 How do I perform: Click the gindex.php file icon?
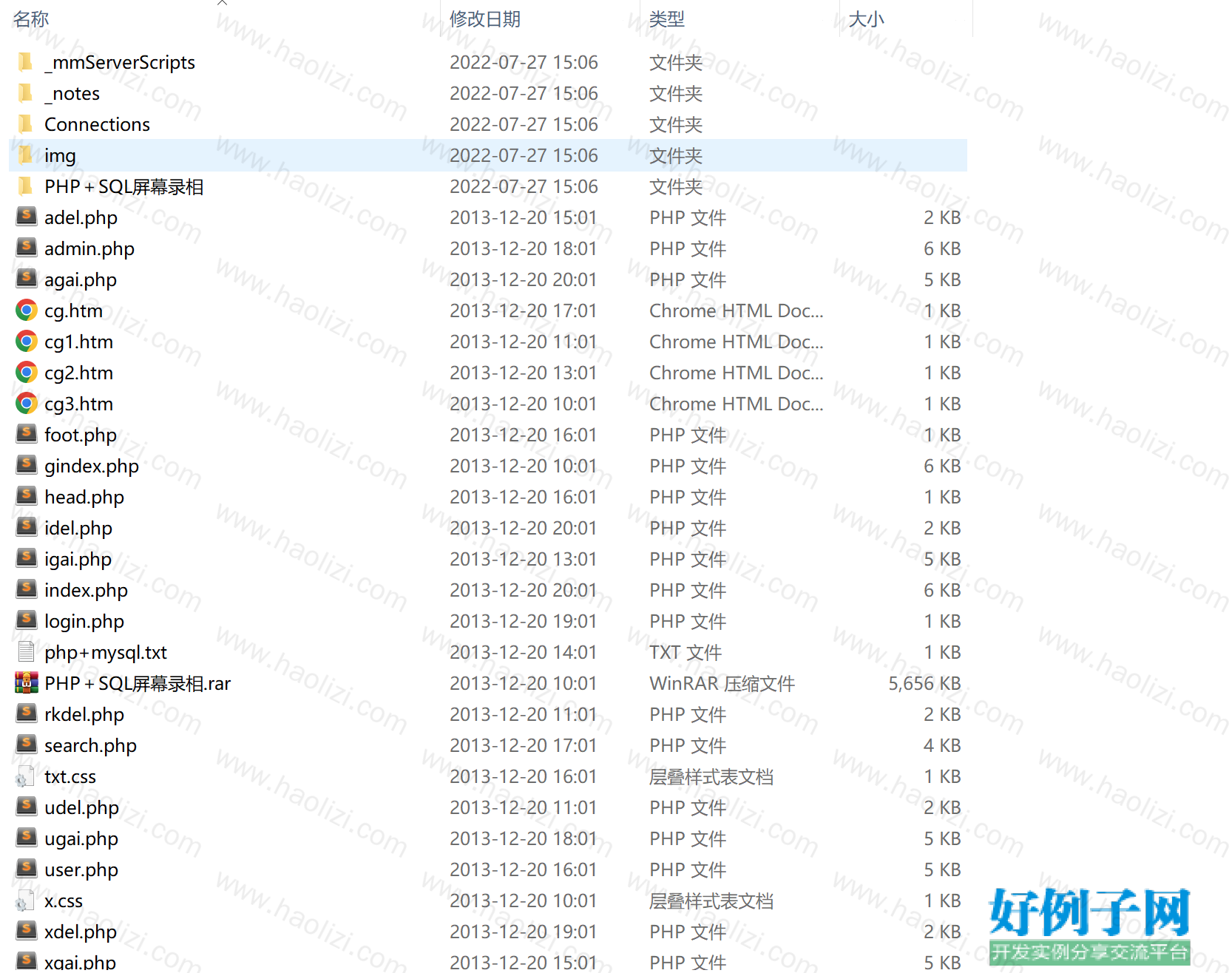click(27, 464)
